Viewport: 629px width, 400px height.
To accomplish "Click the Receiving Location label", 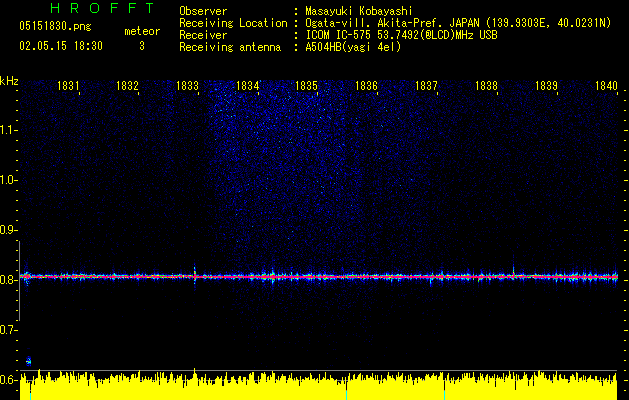I will point(233,23).
